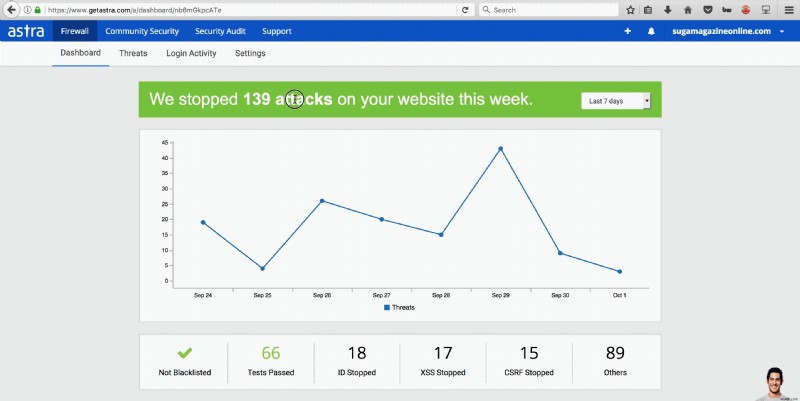Click the astra logo
Screen dimensions: 800x401
(26, 31)
